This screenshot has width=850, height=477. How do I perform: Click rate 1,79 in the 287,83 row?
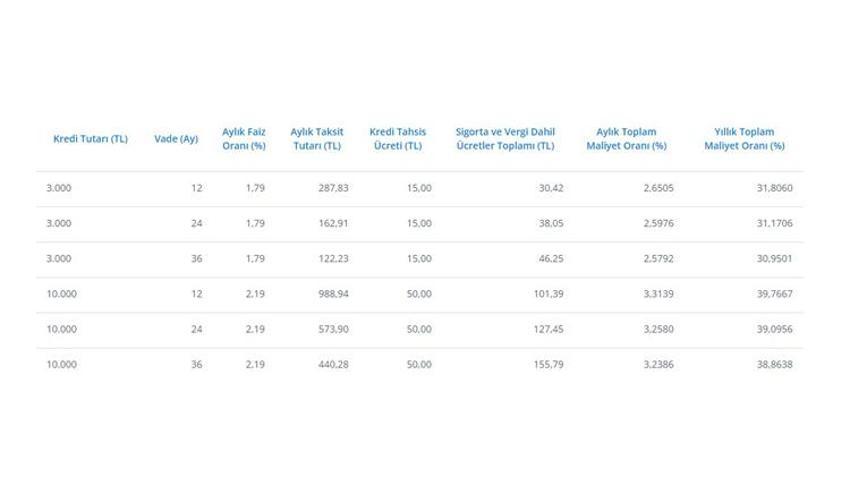255,188
